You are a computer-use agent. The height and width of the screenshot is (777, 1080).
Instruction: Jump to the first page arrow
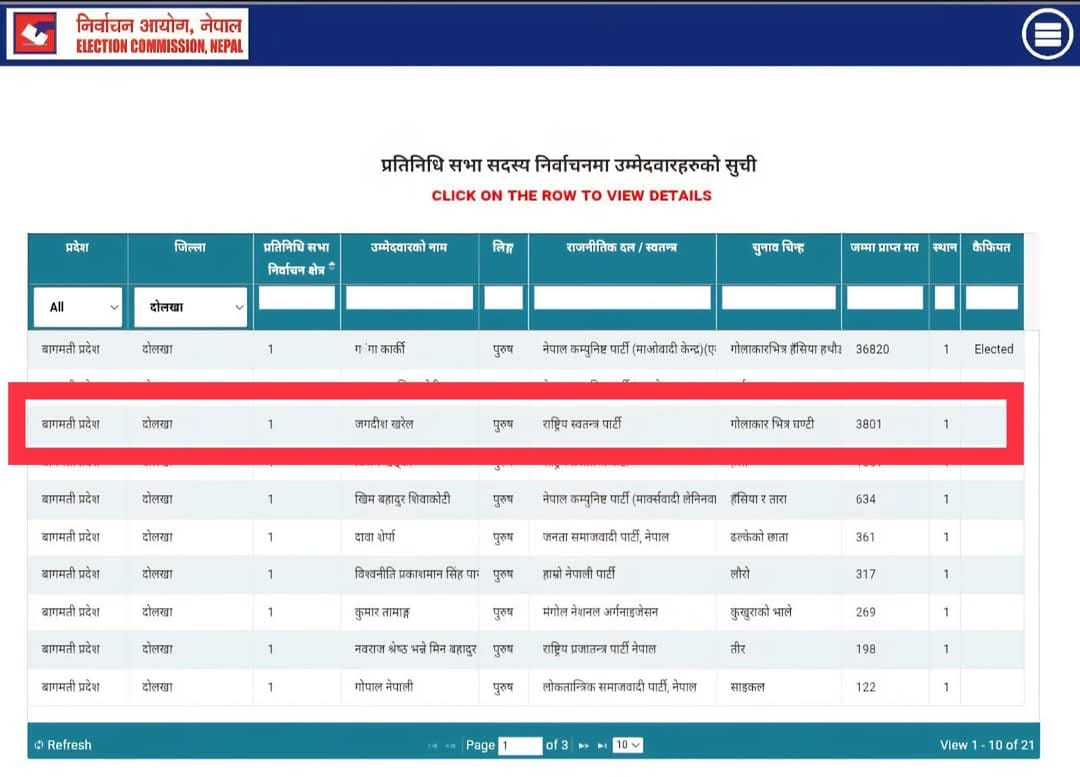click(433, 745)
